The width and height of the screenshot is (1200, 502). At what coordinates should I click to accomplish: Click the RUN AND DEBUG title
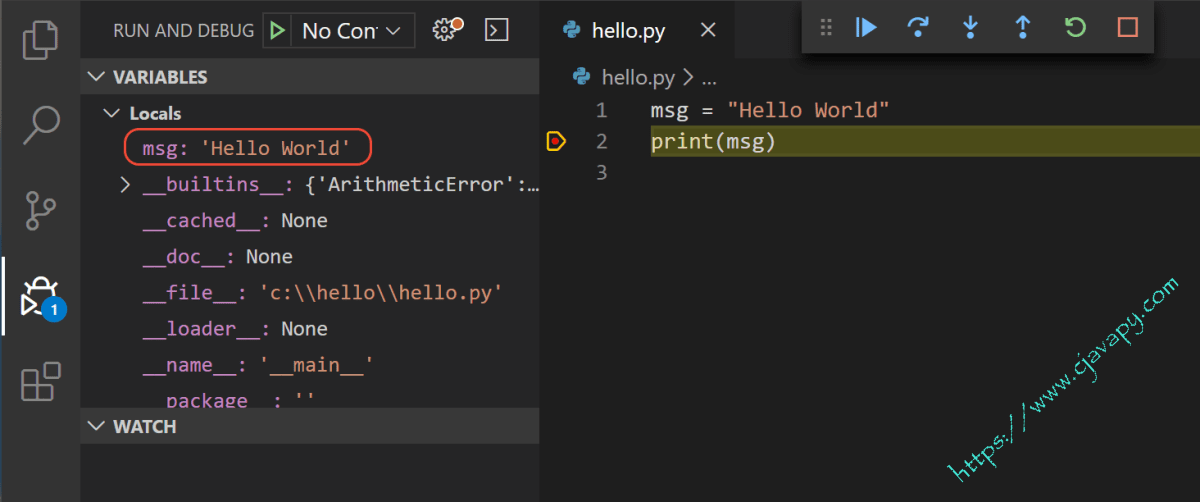(x=184, y=31)
